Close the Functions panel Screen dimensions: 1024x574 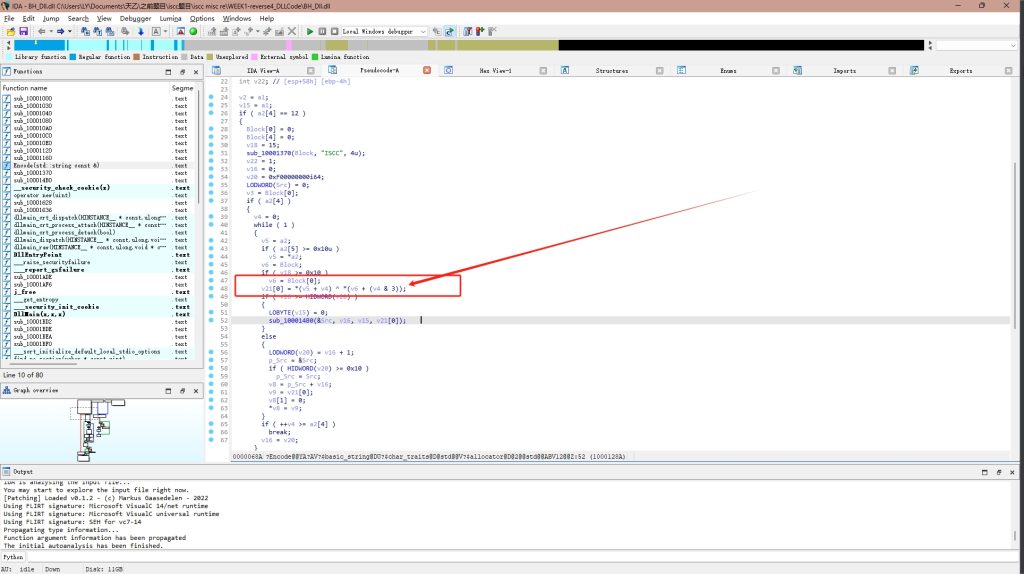point(196,72)
